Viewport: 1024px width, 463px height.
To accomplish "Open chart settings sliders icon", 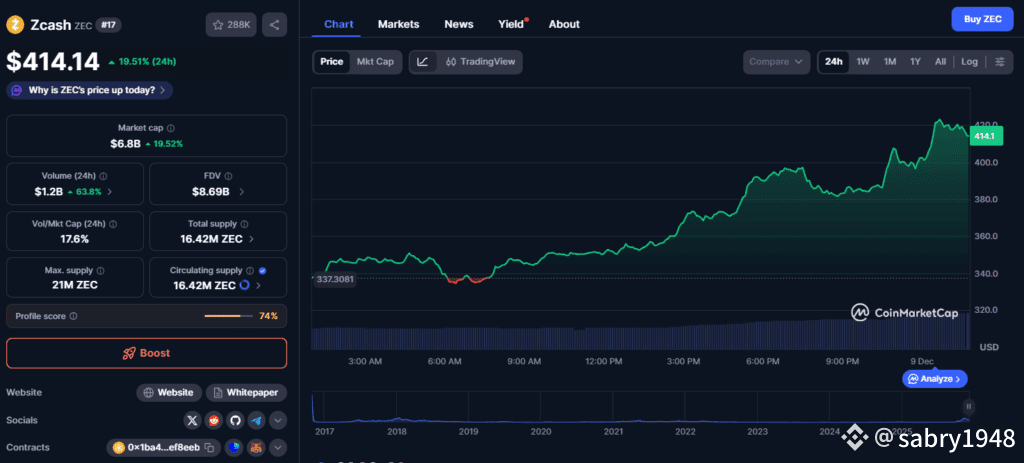I will click(999, 62).
